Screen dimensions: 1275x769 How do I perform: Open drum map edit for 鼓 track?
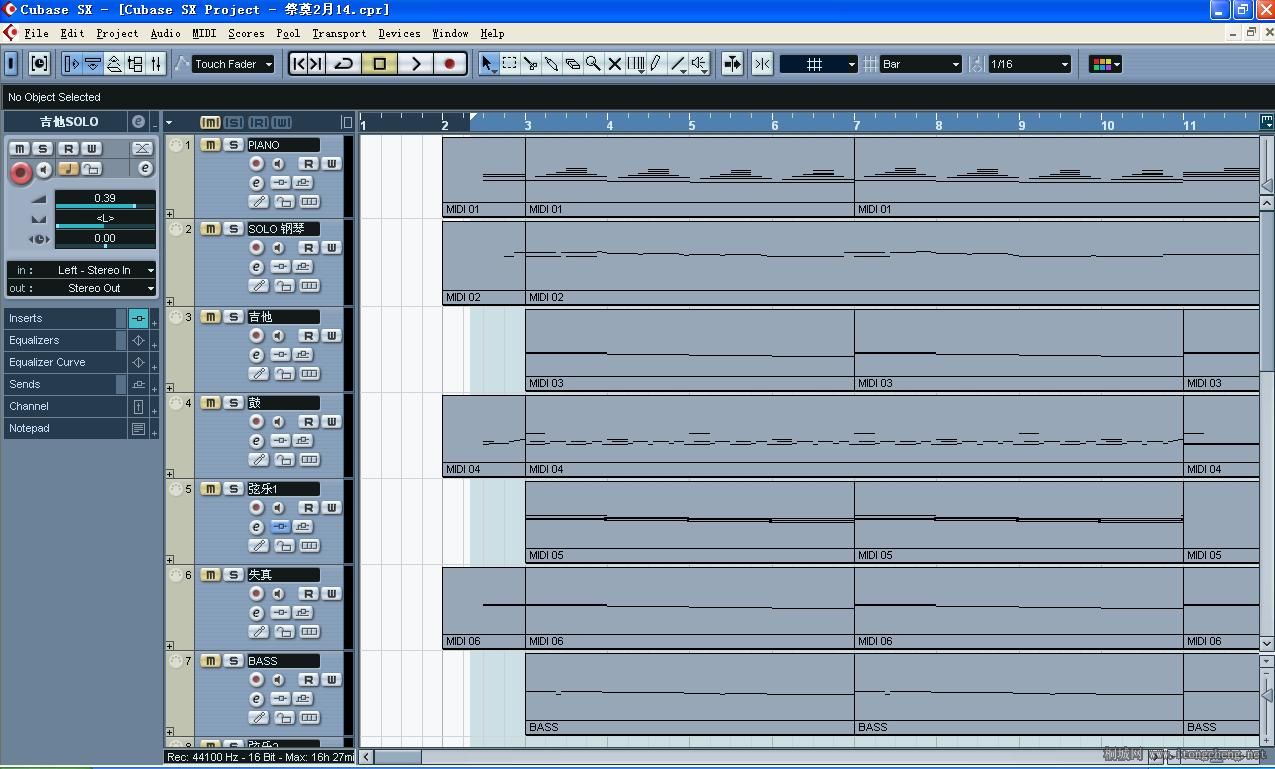(259, 460)
